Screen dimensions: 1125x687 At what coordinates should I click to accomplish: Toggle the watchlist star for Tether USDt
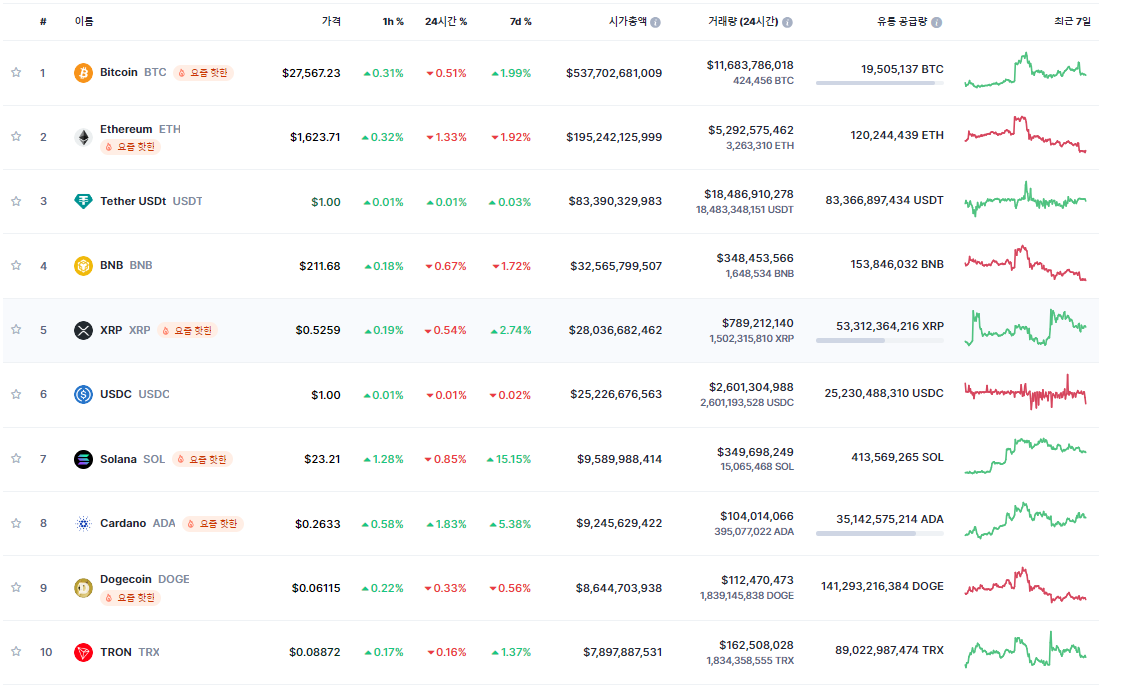(x=16, y=201)
